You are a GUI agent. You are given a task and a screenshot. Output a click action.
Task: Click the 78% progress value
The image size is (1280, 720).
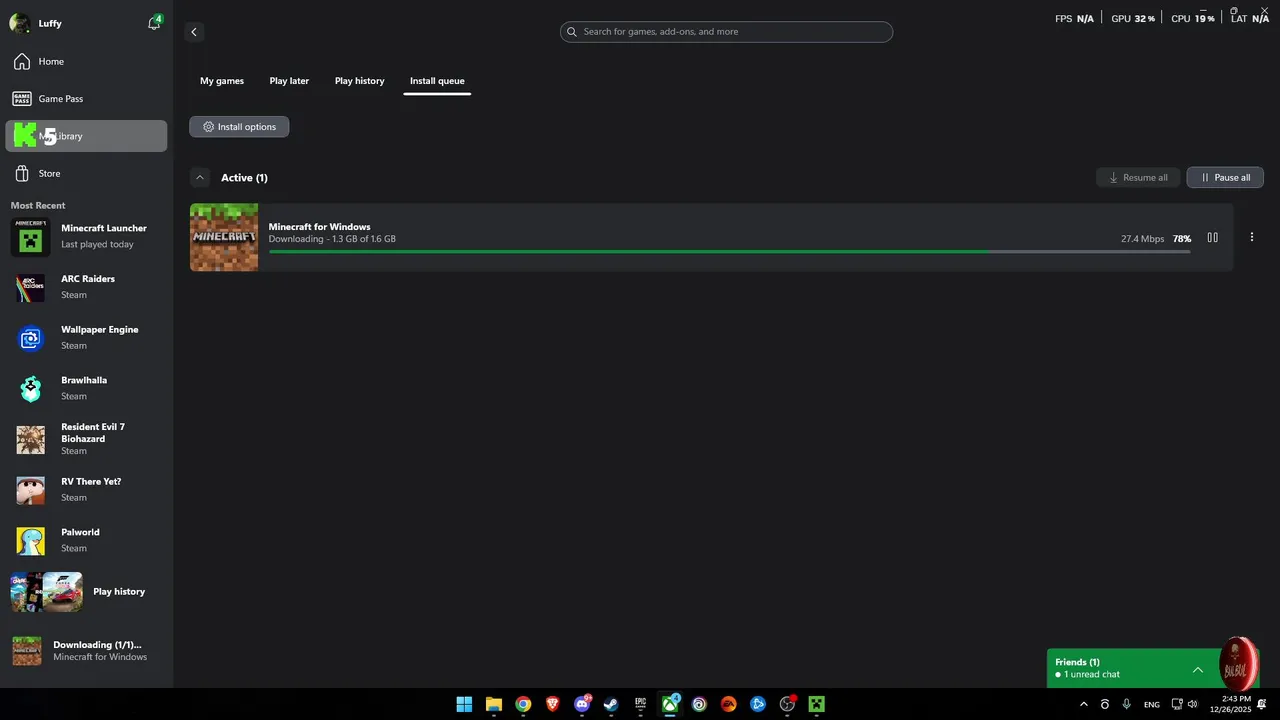pos(1182,239)
